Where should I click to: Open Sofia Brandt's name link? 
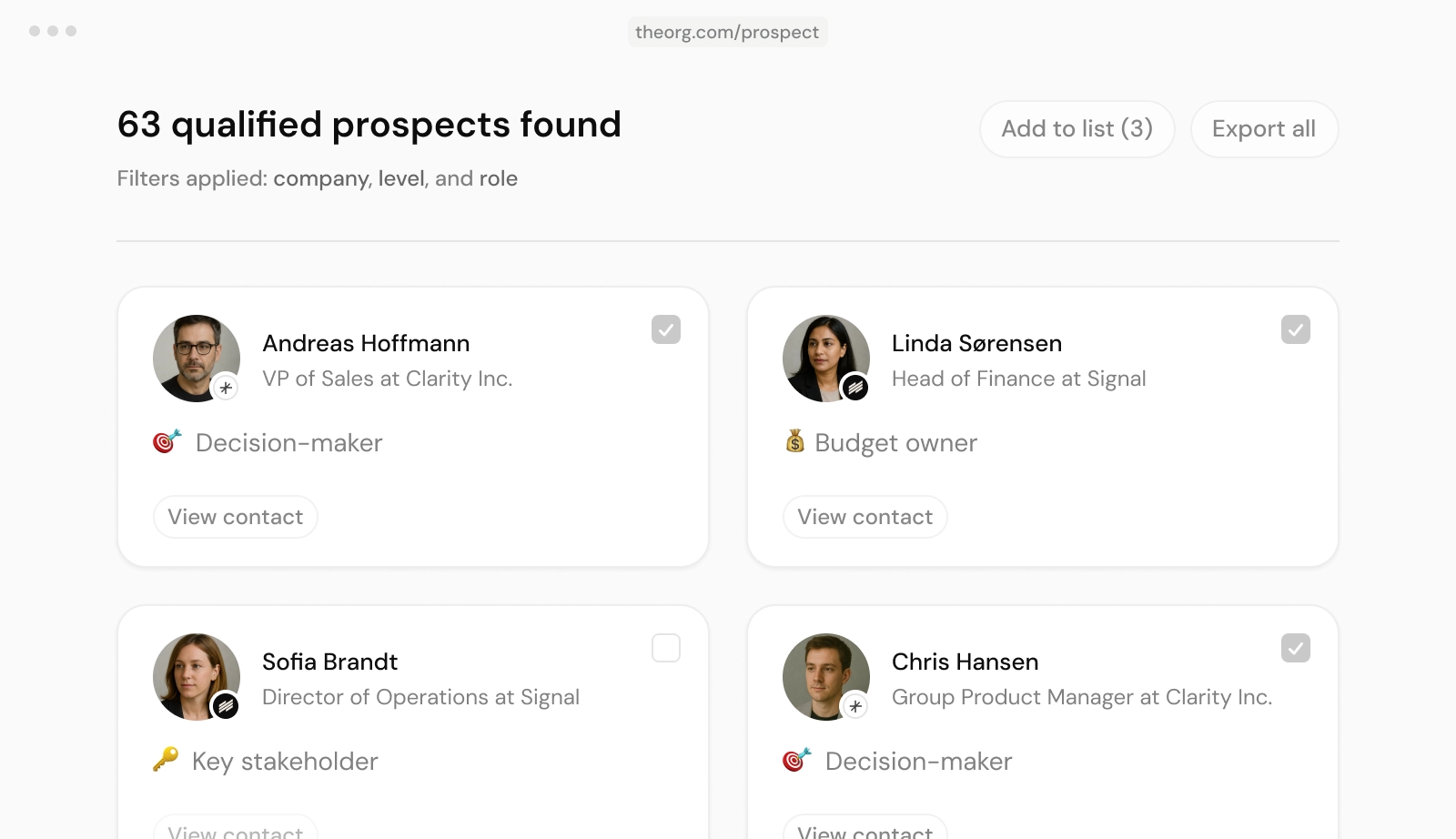[329, 662]
